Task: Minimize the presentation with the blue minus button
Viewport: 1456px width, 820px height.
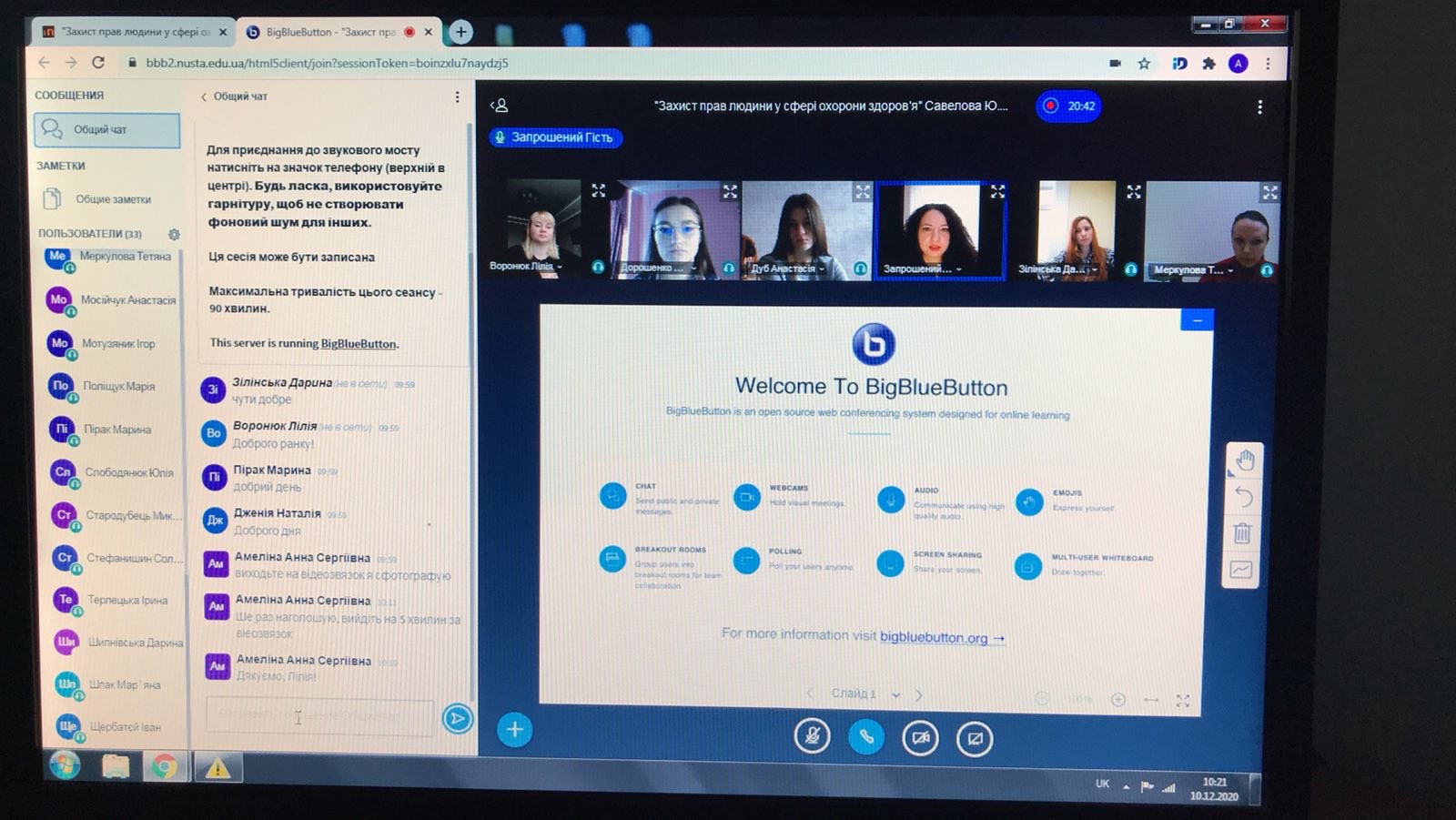Action: coord(1197,320)
